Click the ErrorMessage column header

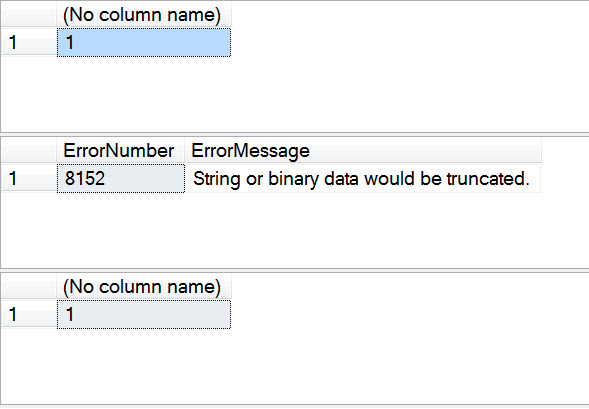tap(363, 151)
